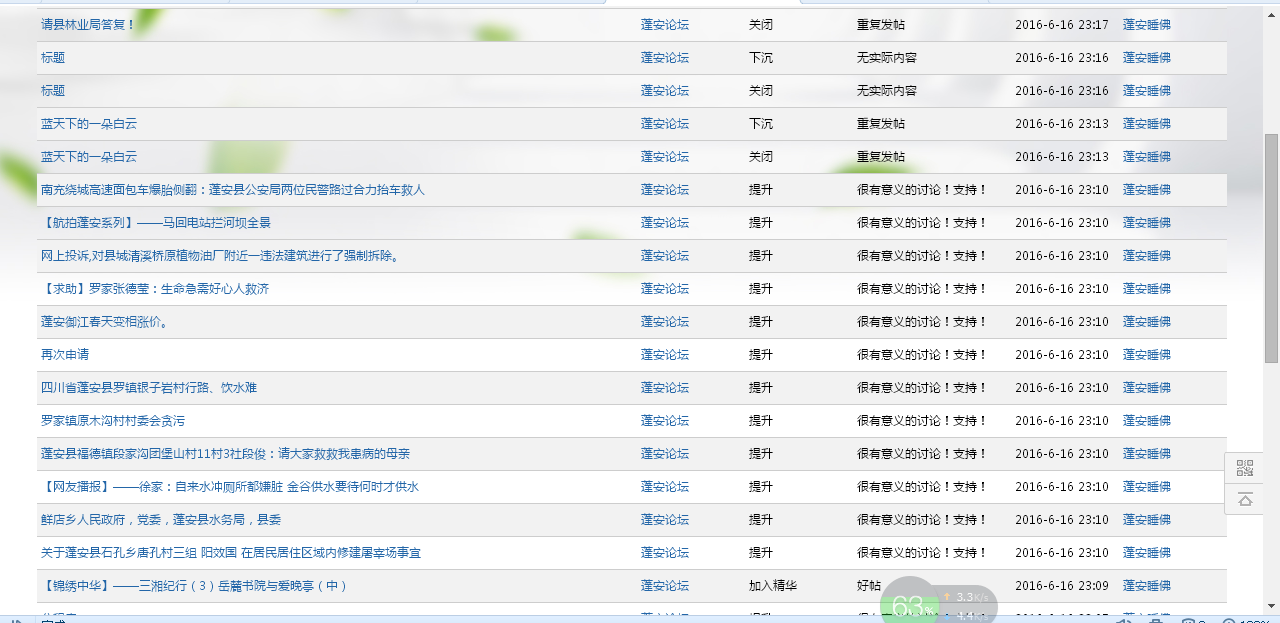Click operator 蓬安睡佛 in the 23:09 row
The height and width of the screenshot is (623, 1280).
1146,586
